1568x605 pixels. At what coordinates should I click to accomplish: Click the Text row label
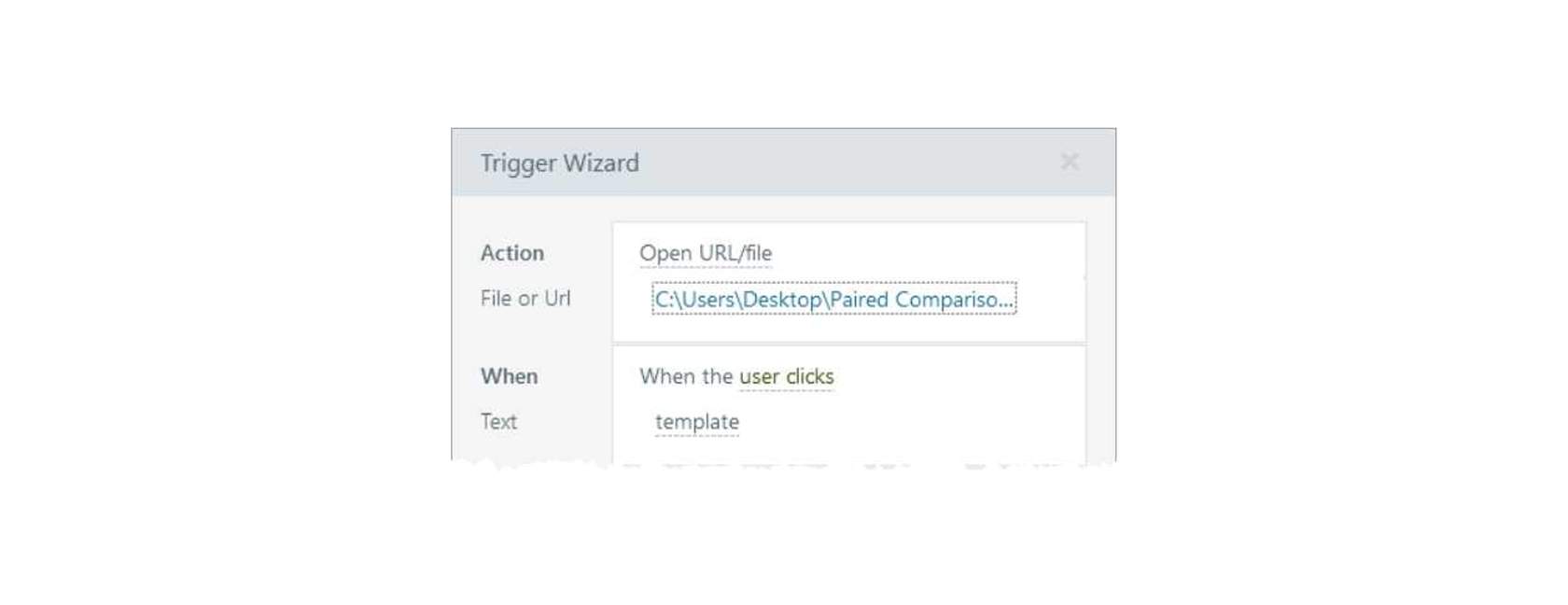[x=498, y=422]
